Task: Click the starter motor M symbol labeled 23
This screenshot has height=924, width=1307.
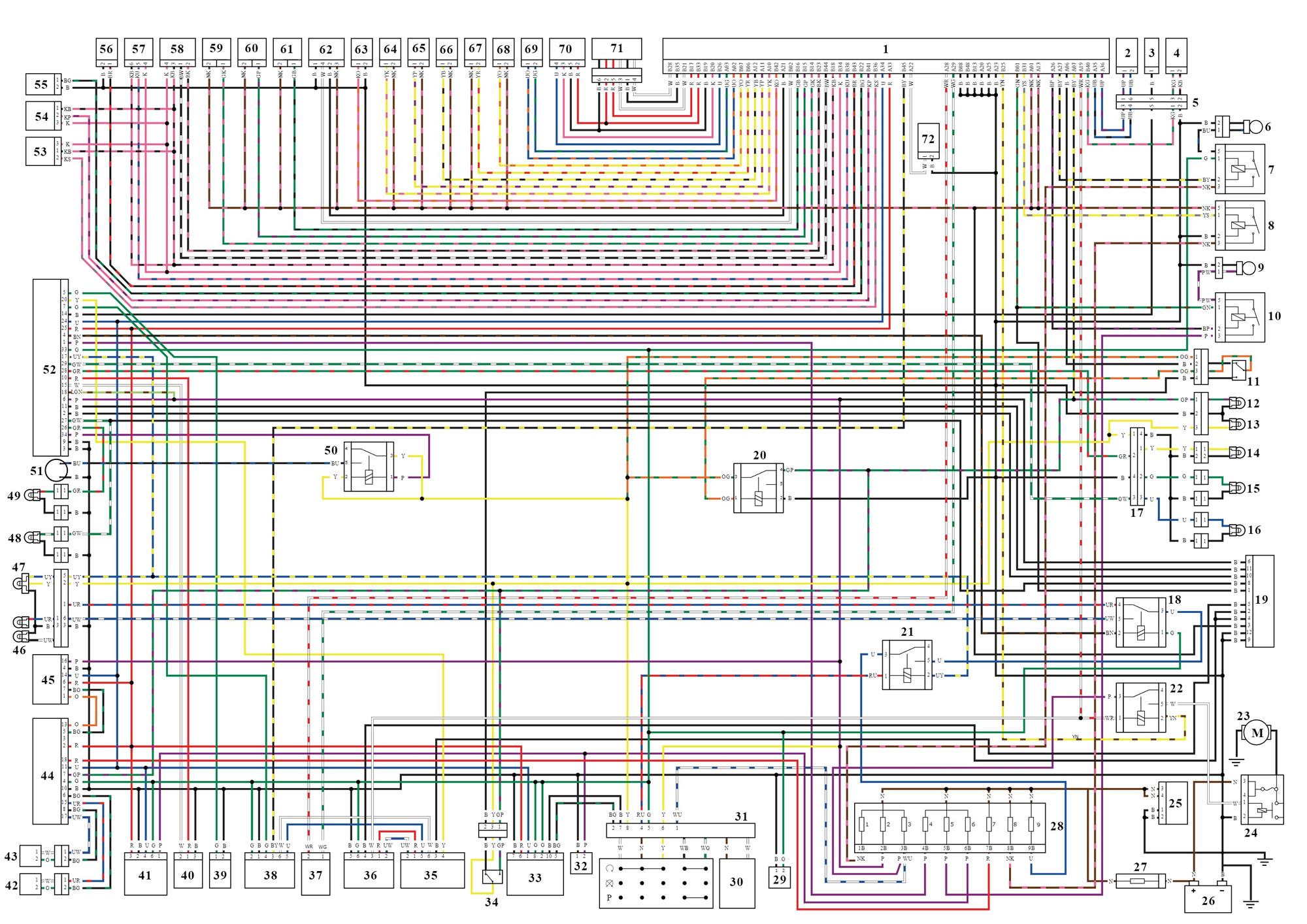Action: 1257,733
